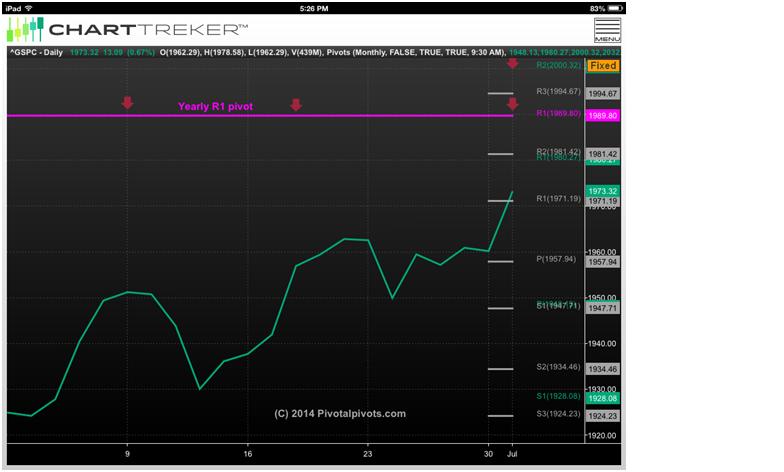Select the green 1973.32 current price tag
Screen dimensions: 784x472
click(603, 190)
